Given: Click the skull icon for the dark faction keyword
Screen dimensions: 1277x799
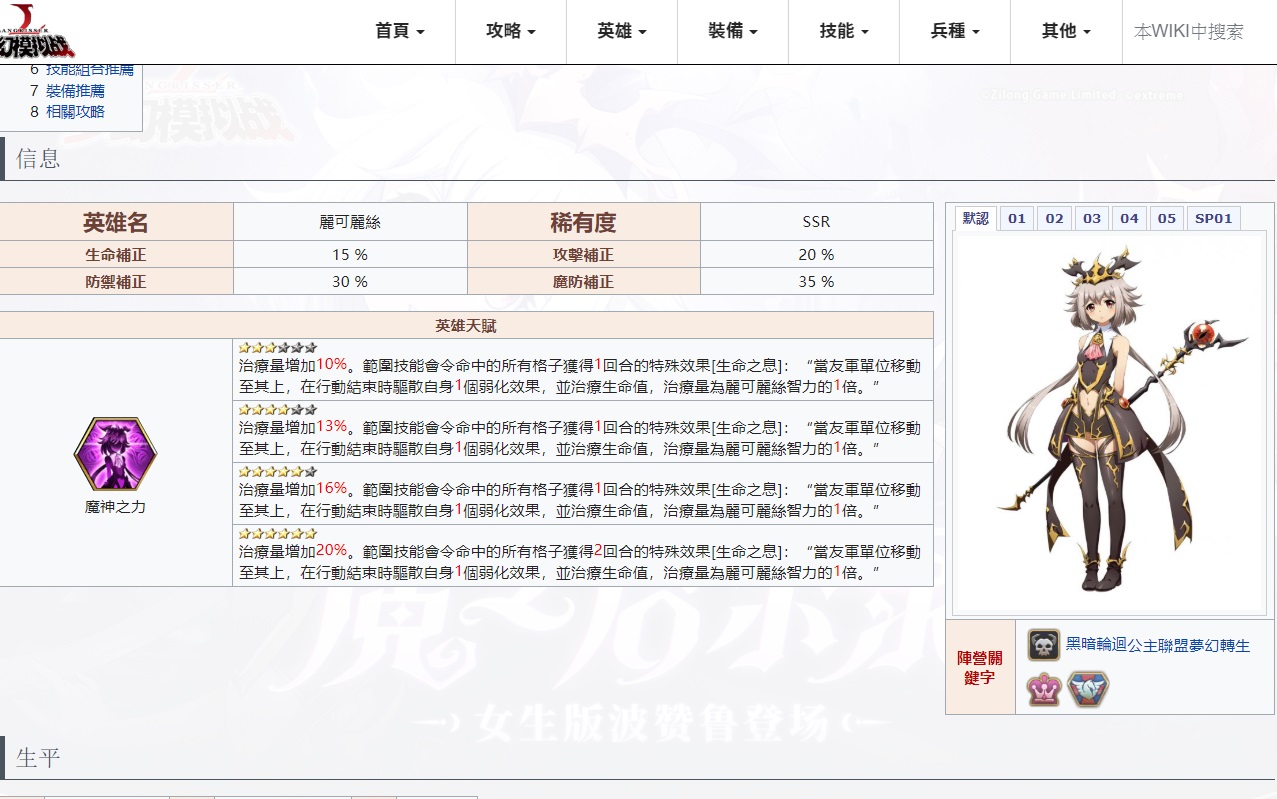Looking at the screenshot, I should 1045,645.
